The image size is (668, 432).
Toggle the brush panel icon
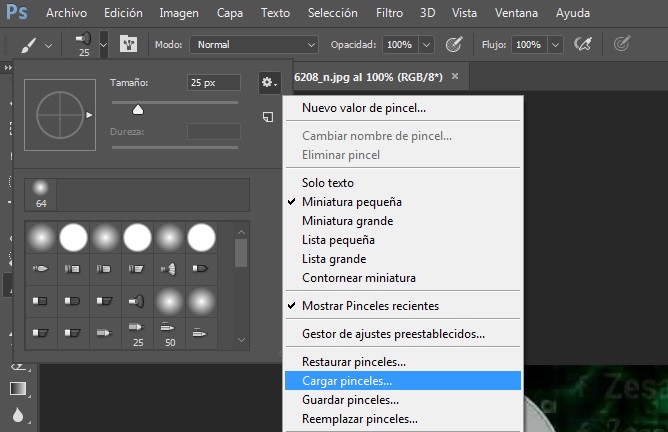point(129,45)
